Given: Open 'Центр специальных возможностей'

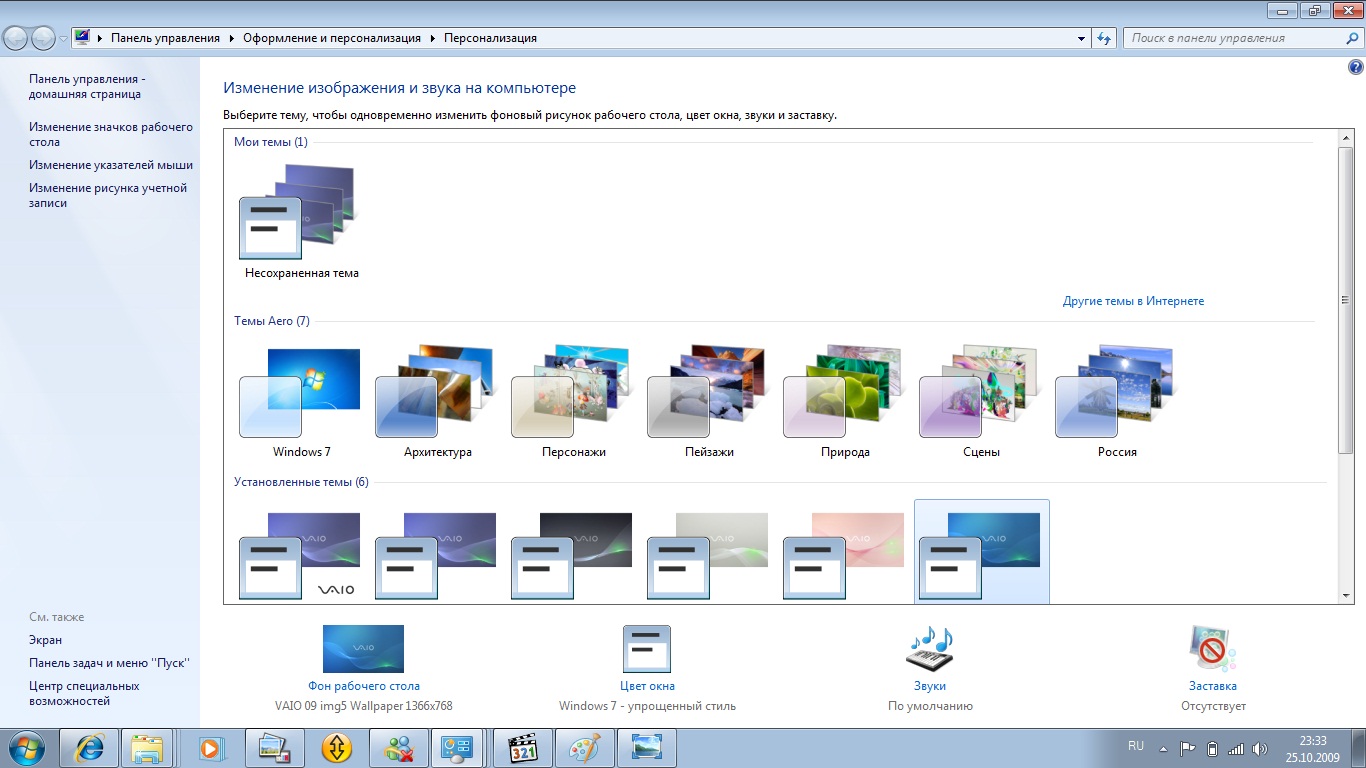Looking at the screenshot, I should point(84,694).
